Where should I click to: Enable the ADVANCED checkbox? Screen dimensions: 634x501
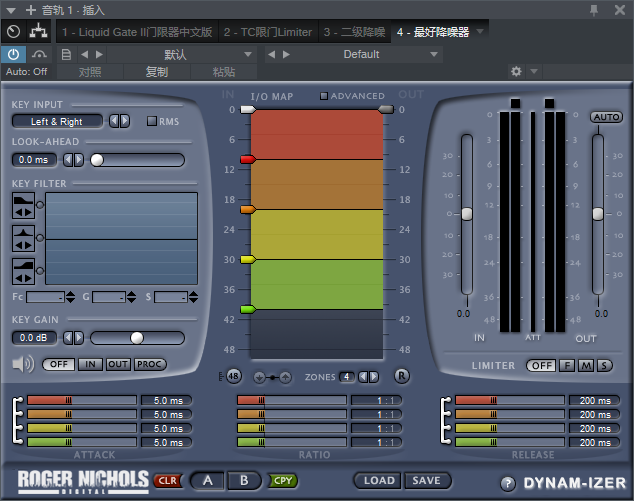click(323, 96)
